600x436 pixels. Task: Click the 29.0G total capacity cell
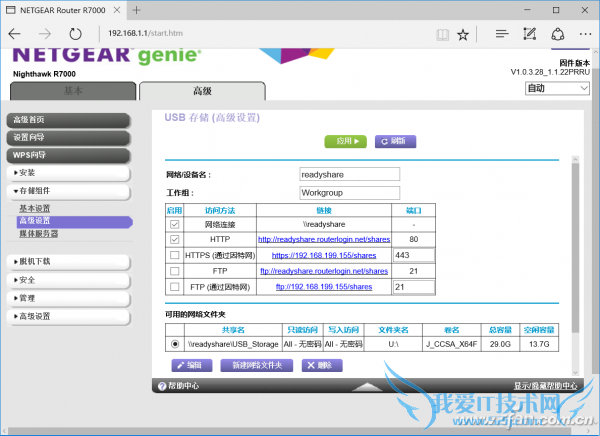pyautogui.click(x=500, y=344)
